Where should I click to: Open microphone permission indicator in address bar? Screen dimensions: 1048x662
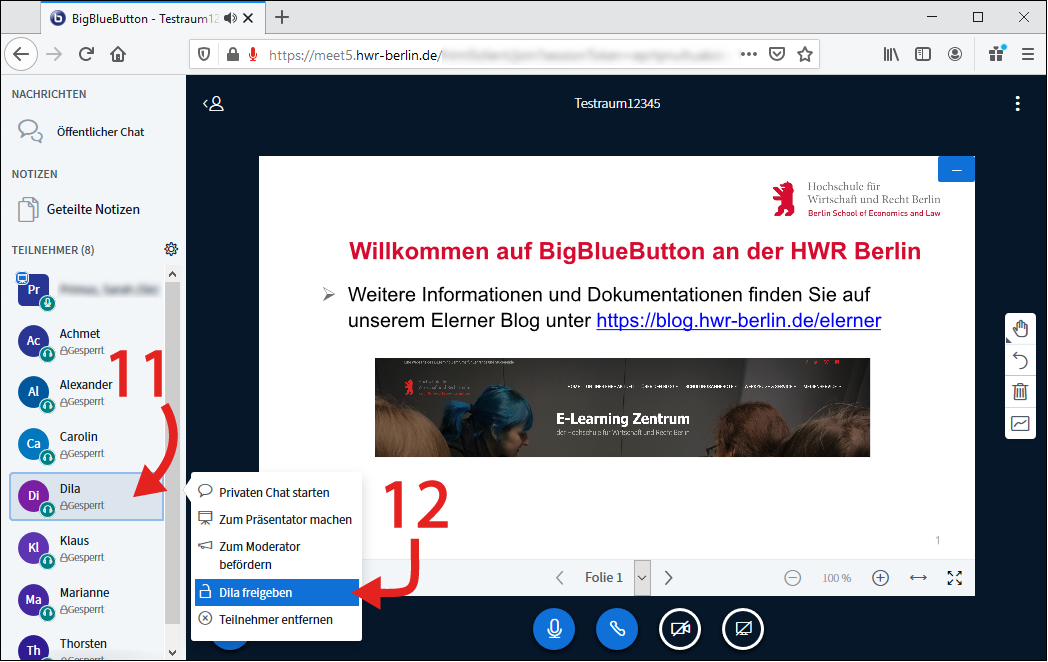[253, 54]
